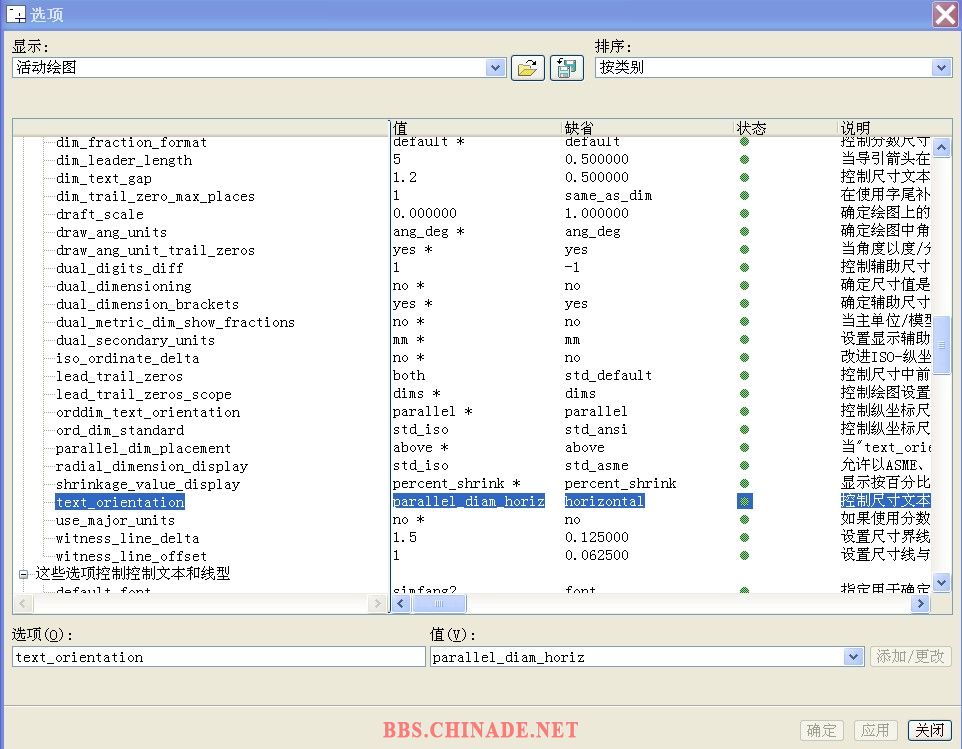This screenshot has height=749, width=962.
Task: Click green status dot for draft_scale
Action: [x=744, y=213]
